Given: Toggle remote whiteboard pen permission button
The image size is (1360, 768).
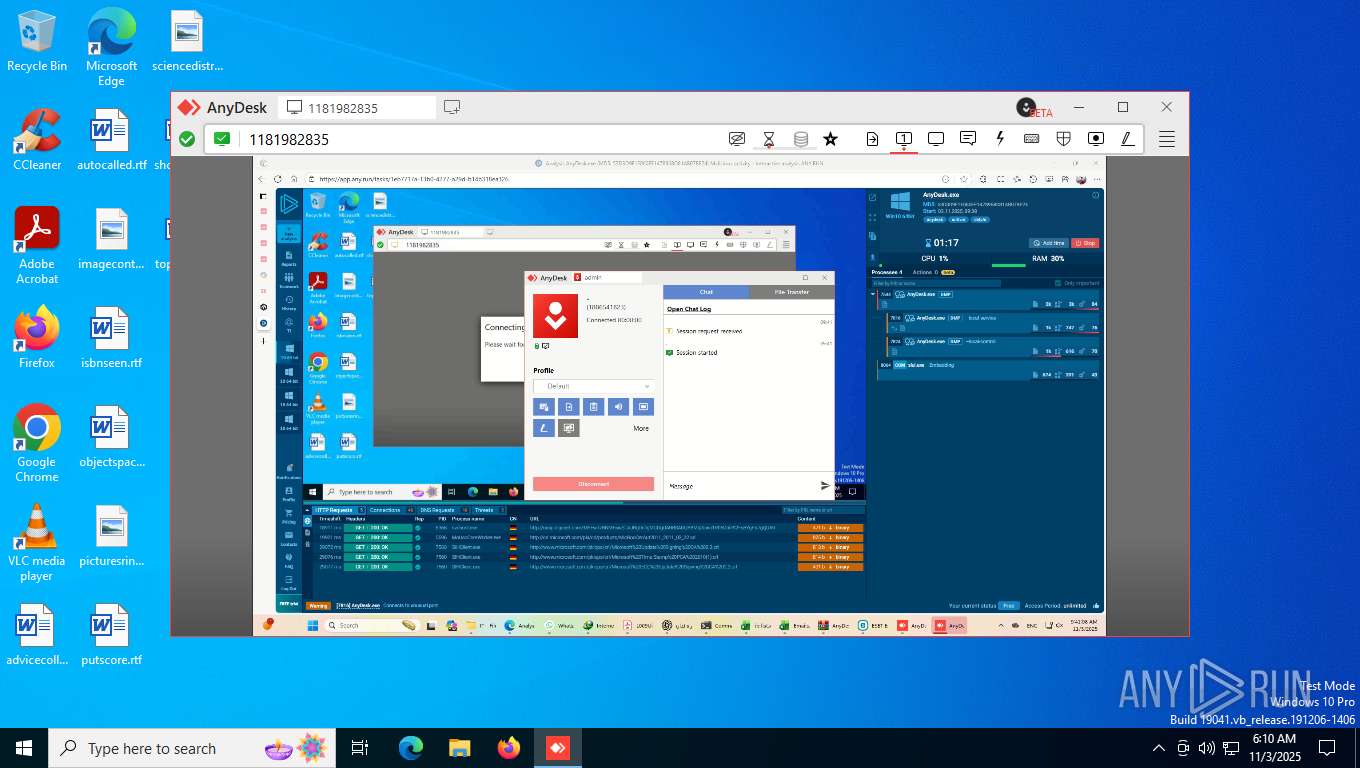Looking at the screenshot, I should (x=544, y=428).
